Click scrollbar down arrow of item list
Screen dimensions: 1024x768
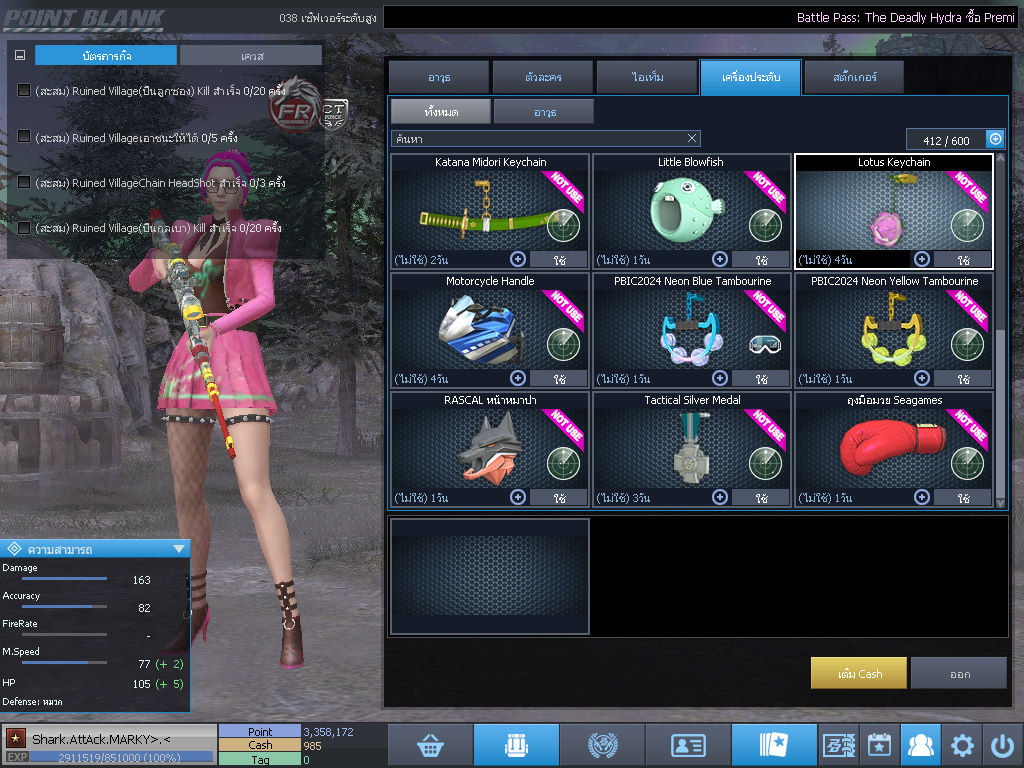[1000, 503]
